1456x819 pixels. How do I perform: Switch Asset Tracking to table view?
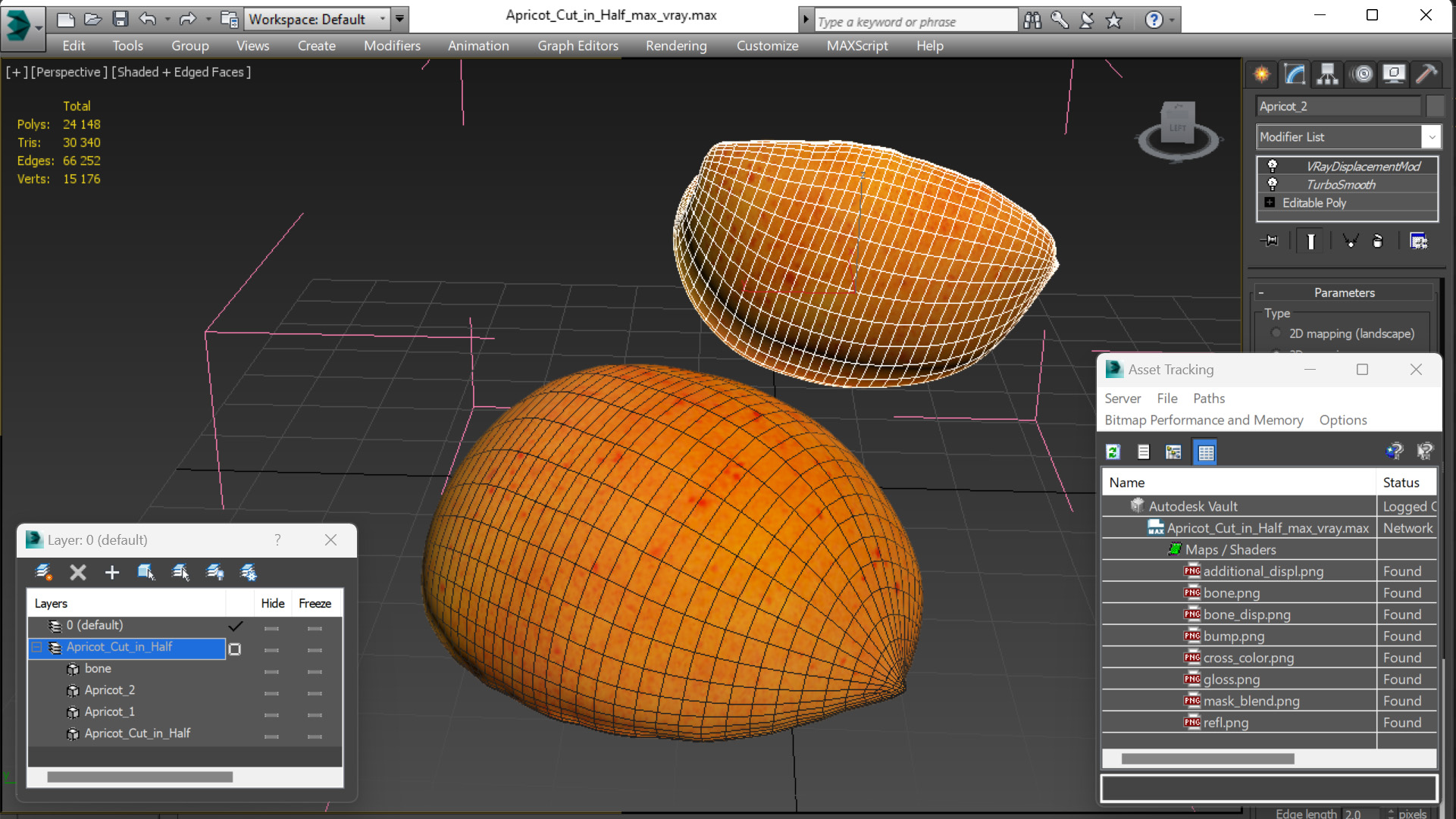click(1205, 452)
